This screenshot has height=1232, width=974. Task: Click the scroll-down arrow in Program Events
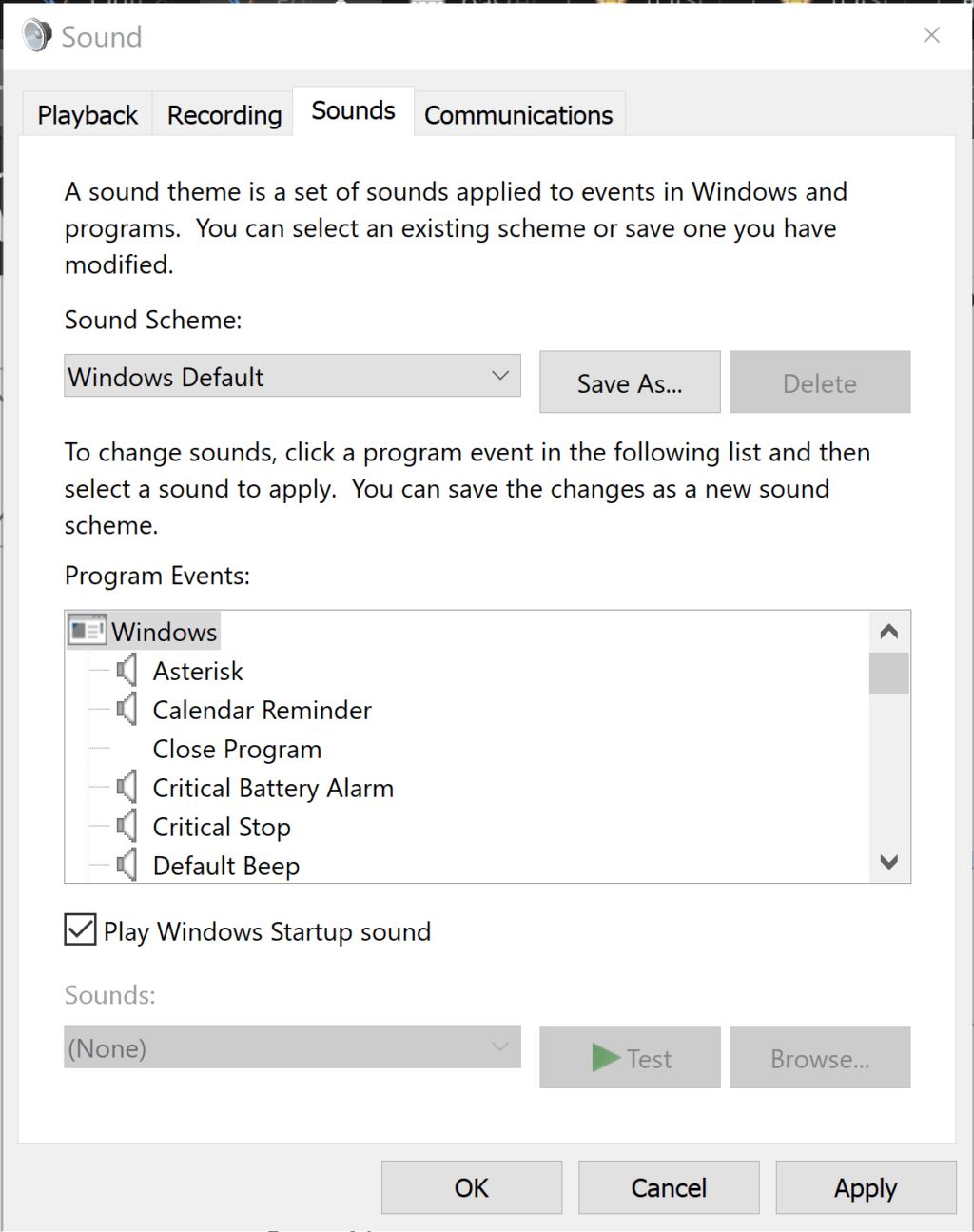(x=888, y=862)
